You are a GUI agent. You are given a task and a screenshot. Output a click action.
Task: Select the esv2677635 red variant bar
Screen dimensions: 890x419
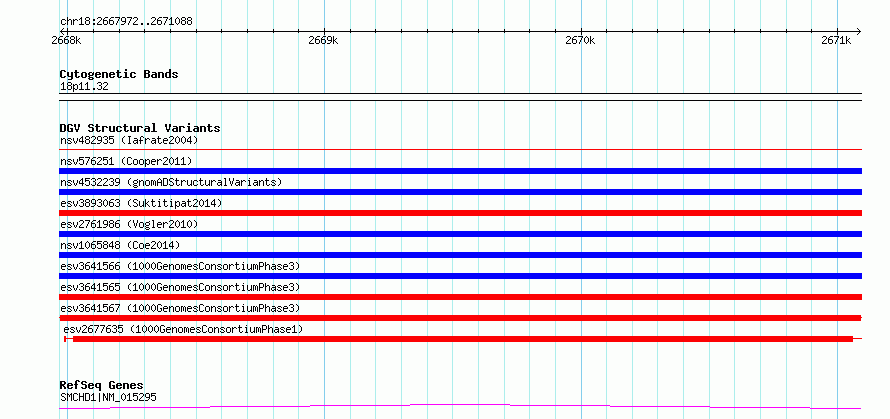pos(463,339)
